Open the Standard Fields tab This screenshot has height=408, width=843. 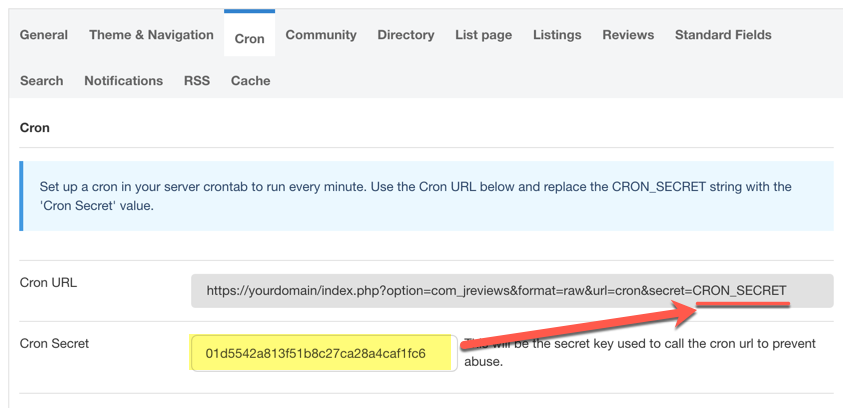point(723,35)
